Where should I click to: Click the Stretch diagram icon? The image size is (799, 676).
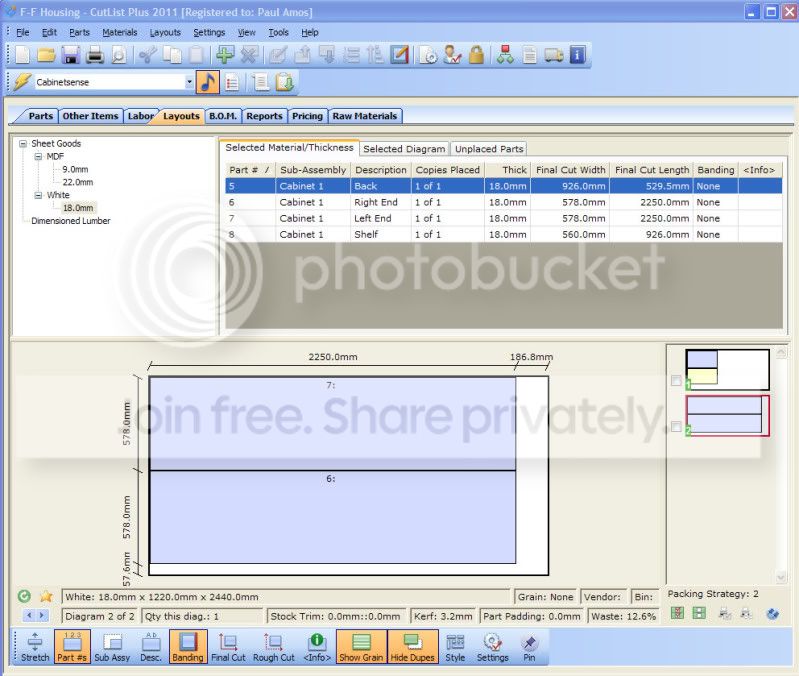35,645
